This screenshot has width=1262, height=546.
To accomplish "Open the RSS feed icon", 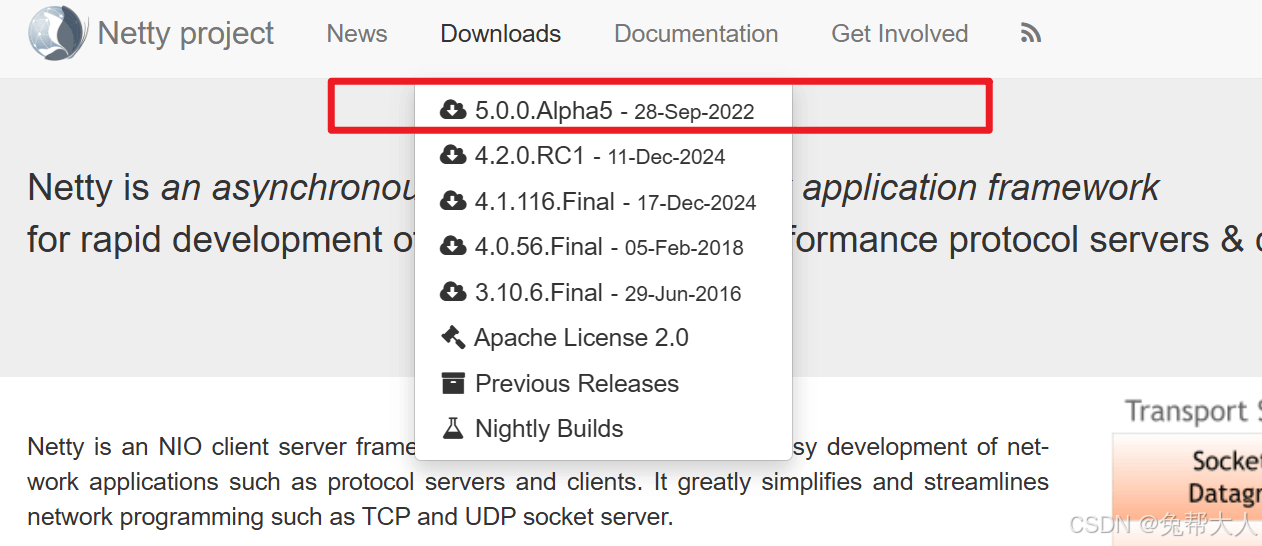I will coord(1031,34).
